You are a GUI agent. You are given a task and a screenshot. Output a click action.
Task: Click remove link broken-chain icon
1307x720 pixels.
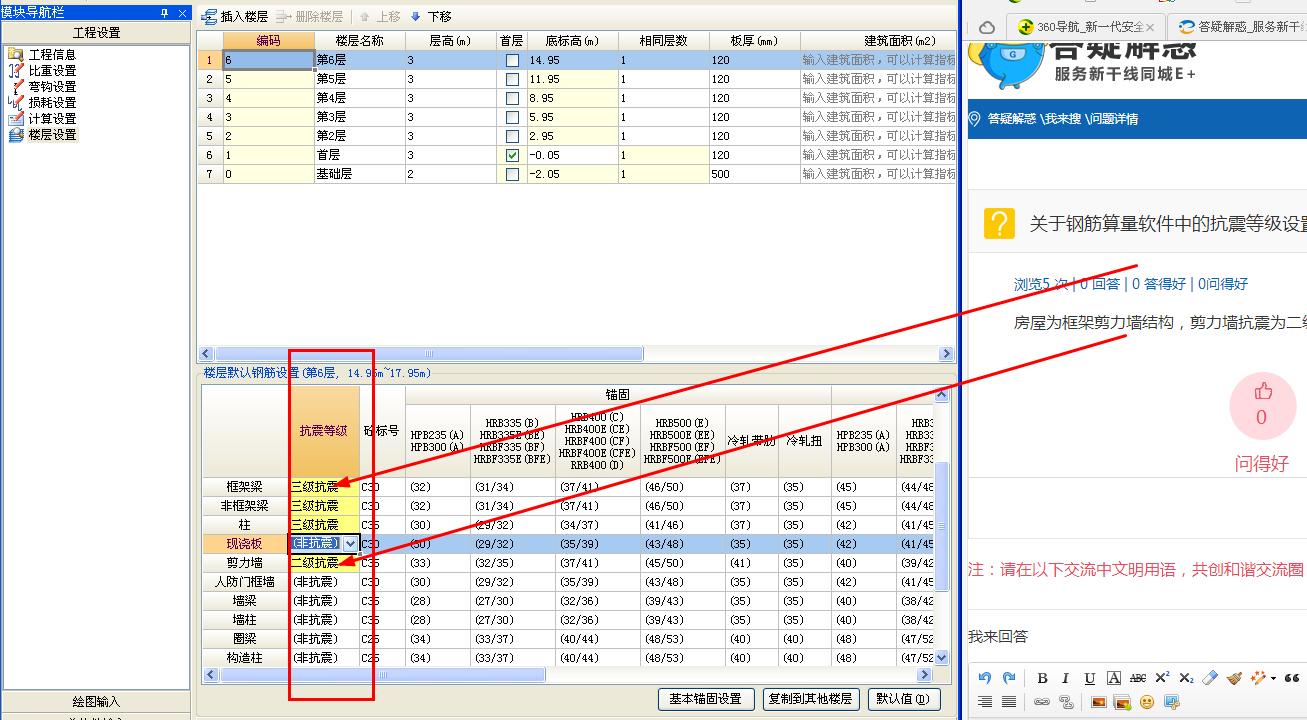[1066, 702]
